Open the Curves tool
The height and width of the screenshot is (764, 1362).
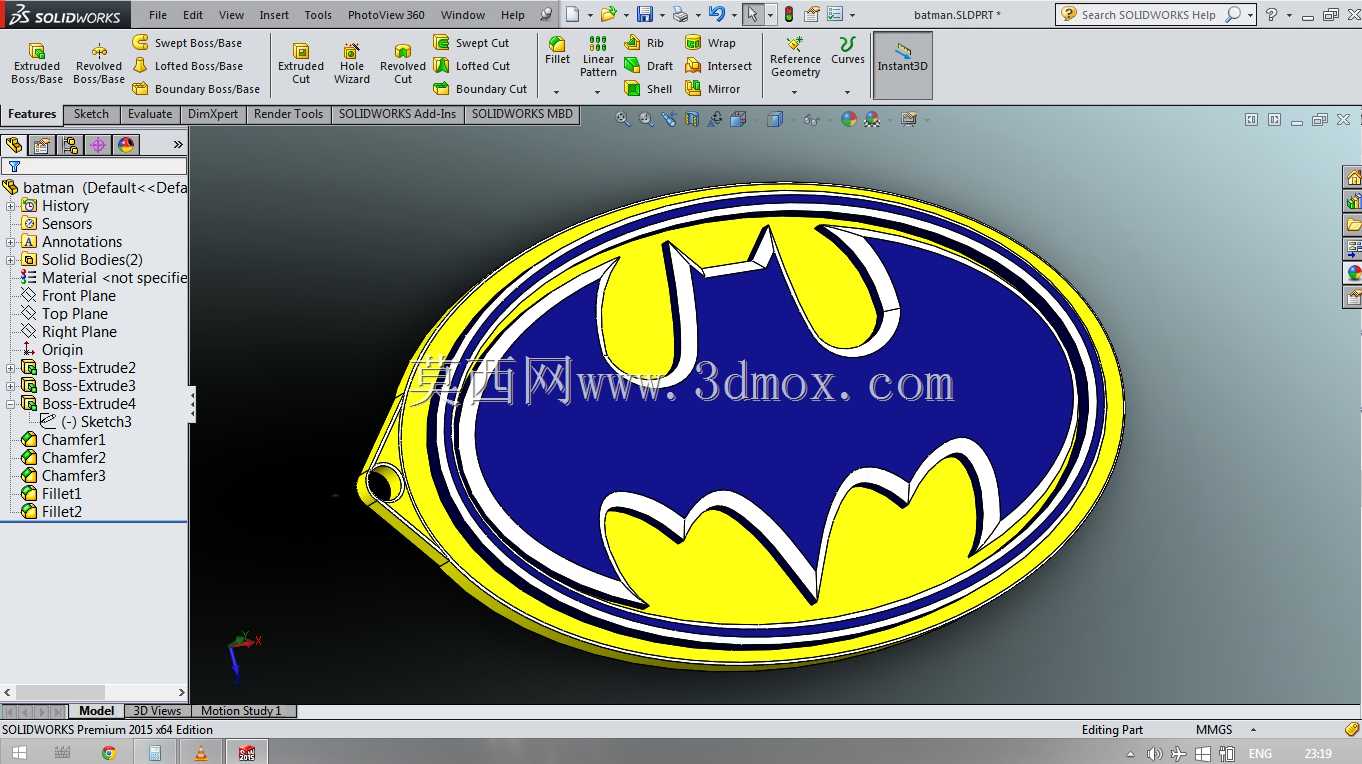coord(847,51)
